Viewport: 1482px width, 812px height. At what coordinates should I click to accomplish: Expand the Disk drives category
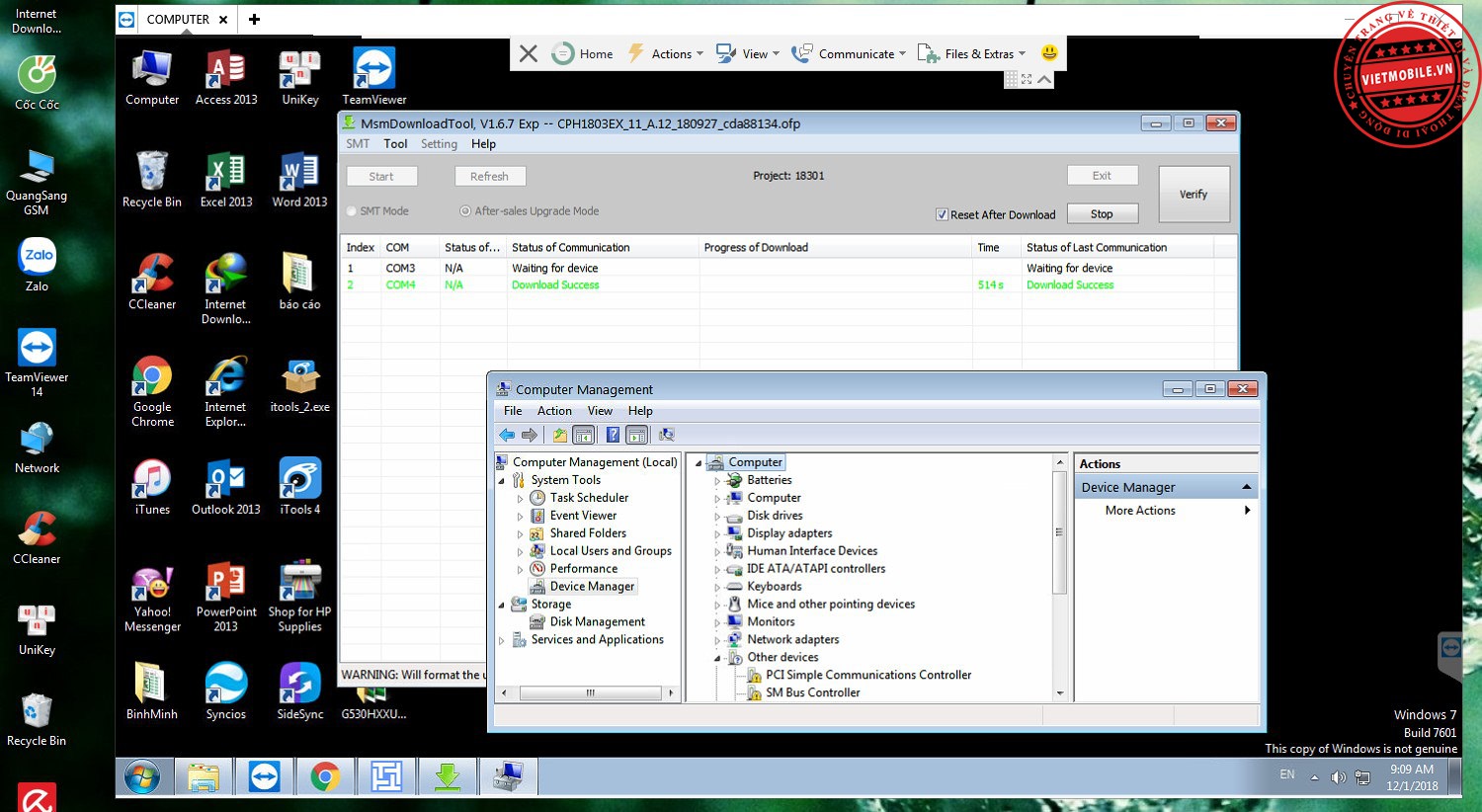point(718,517)
